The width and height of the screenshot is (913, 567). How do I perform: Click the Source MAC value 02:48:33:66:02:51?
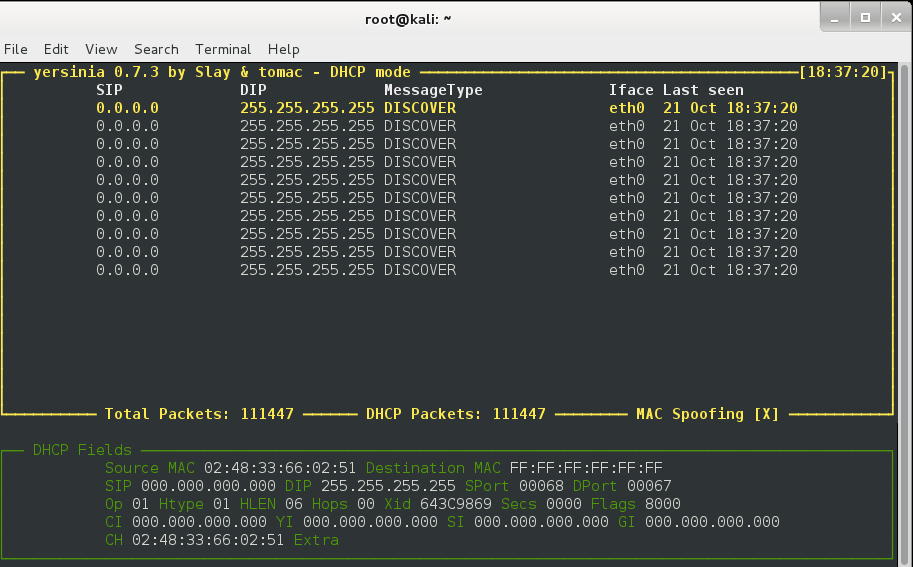pos(280,468)
